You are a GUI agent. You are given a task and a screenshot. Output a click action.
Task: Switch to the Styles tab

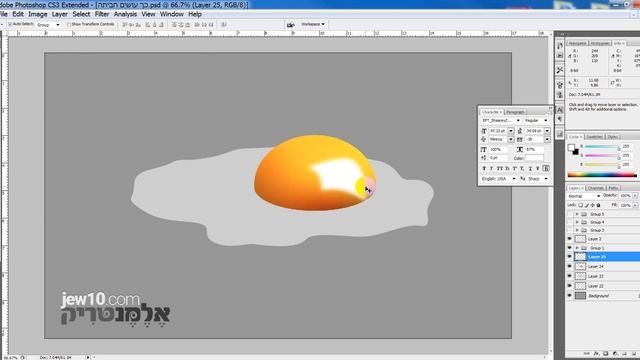tap(612, 137)
